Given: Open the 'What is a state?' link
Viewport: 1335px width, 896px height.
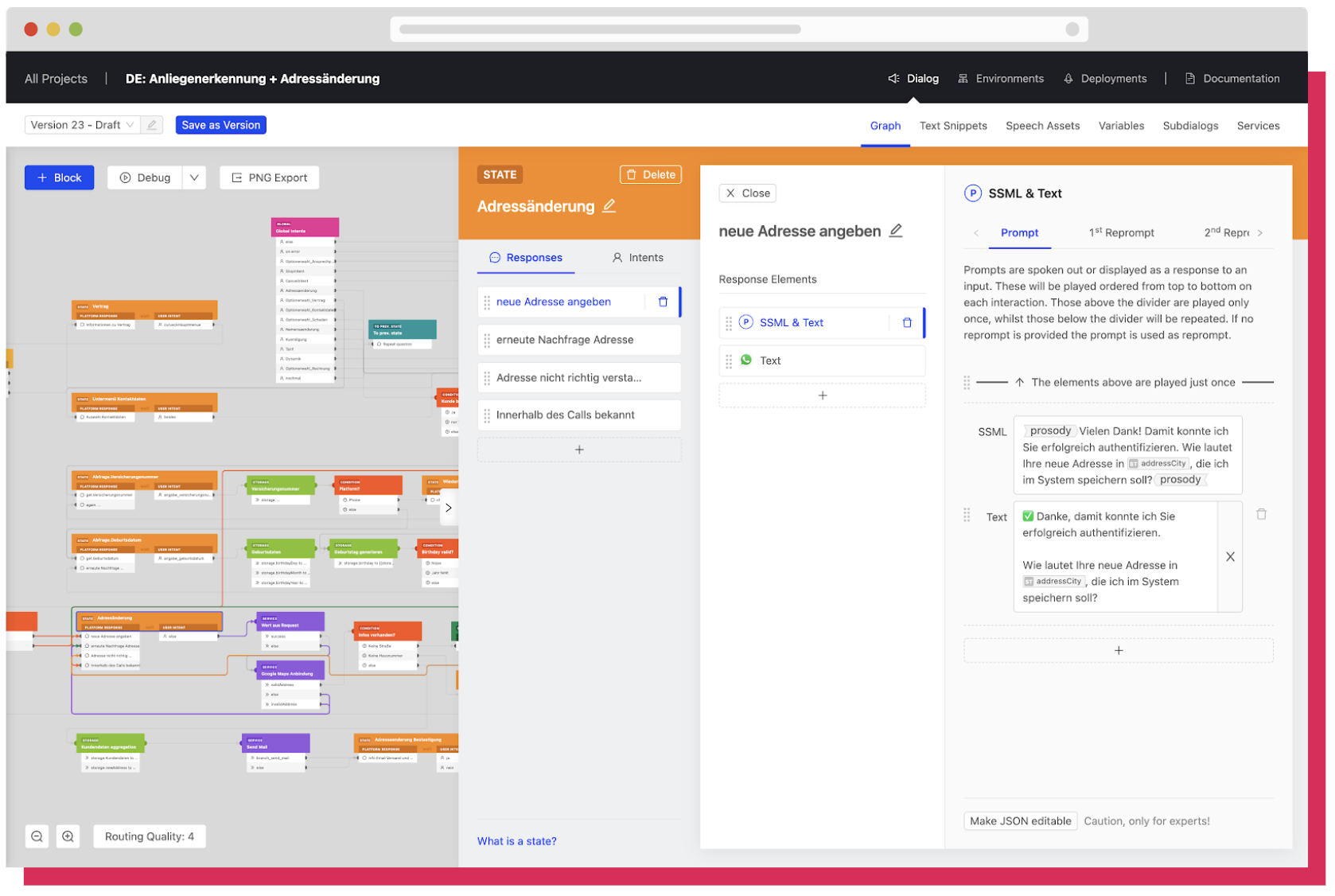Looking at the screenshot, I should [x=517, y=842].
